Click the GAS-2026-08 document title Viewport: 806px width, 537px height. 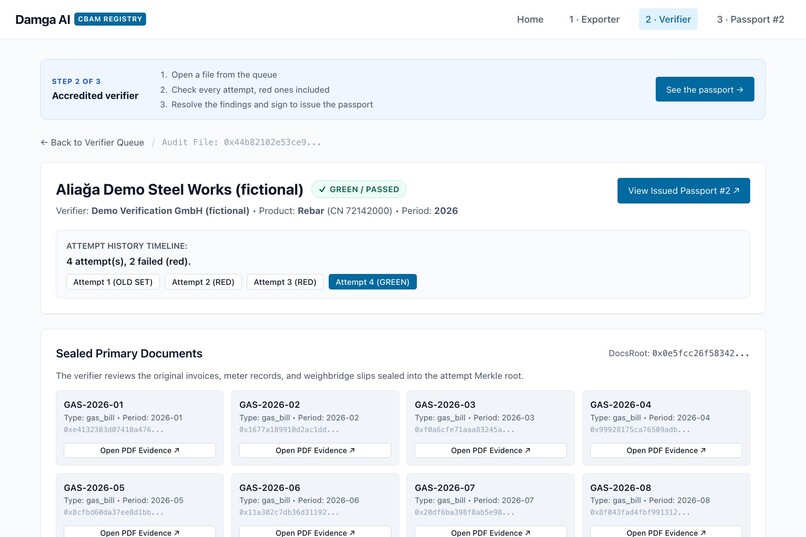[x=620, y=488]
